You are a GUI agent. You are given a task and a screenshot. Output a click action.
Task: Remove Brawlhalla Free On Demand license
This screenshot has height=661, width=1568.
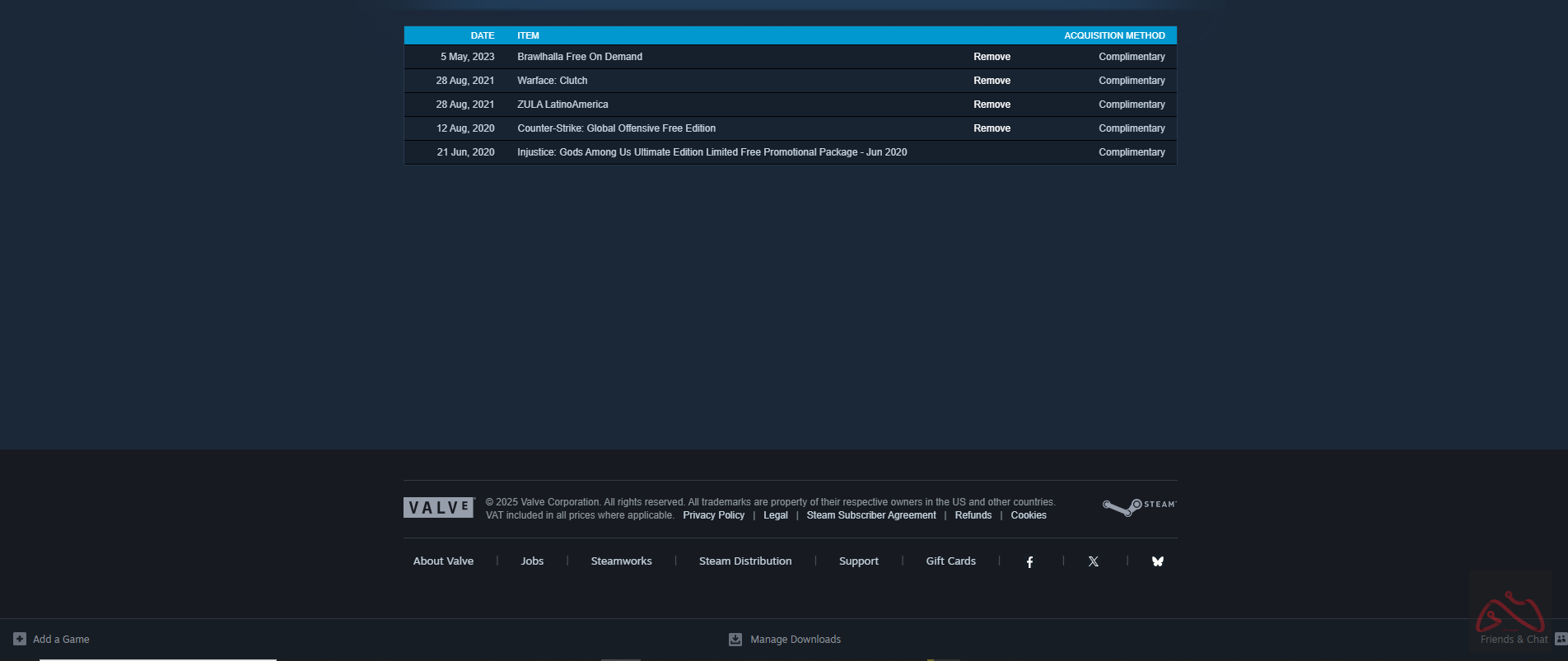(x=992, y=57)
